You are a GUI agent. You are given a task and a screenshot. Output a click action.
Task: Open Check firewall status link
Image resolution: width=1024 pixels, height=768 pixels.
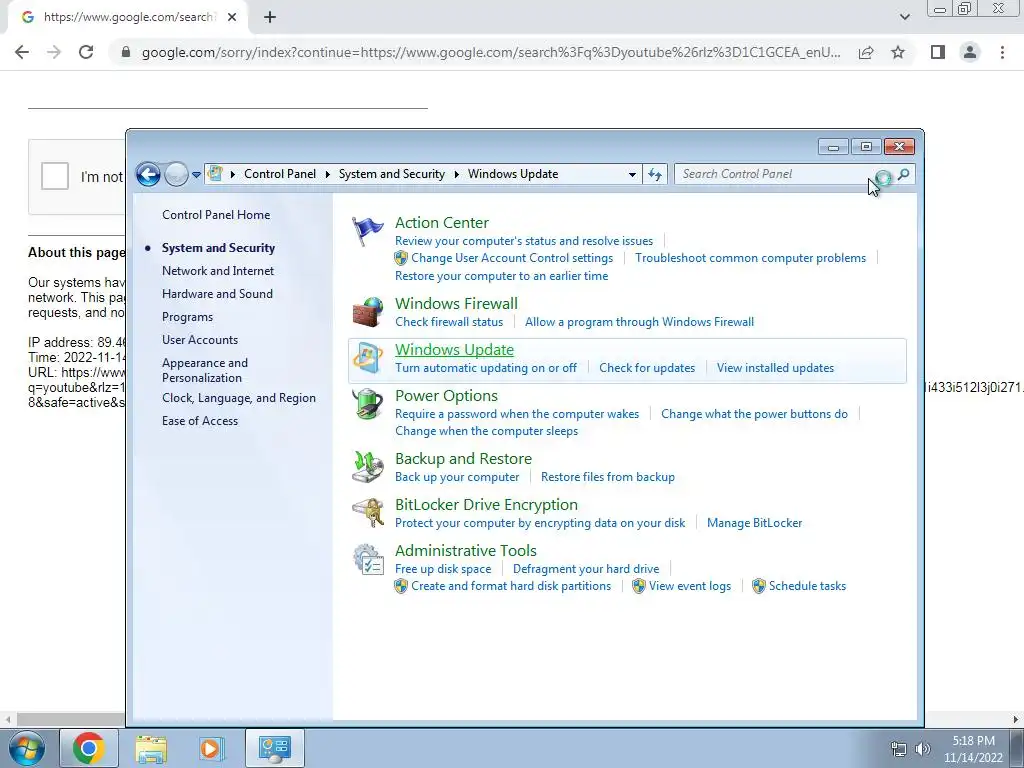pos(449,322)
